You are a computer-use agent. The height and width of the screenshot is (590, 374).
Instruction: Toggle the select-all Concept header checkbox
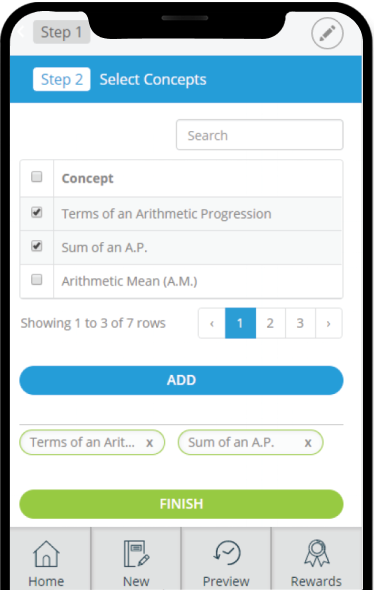[36, 176]
